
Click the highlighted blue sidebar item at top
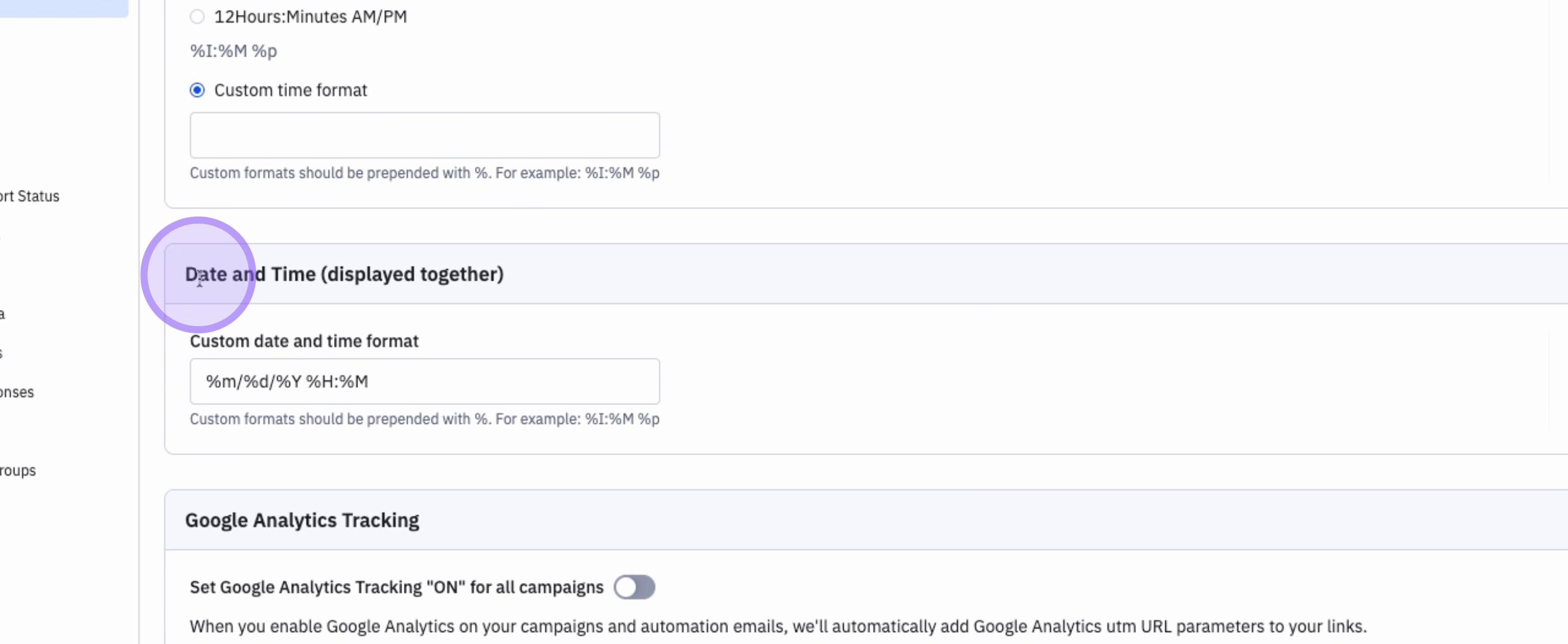point(64,8)
